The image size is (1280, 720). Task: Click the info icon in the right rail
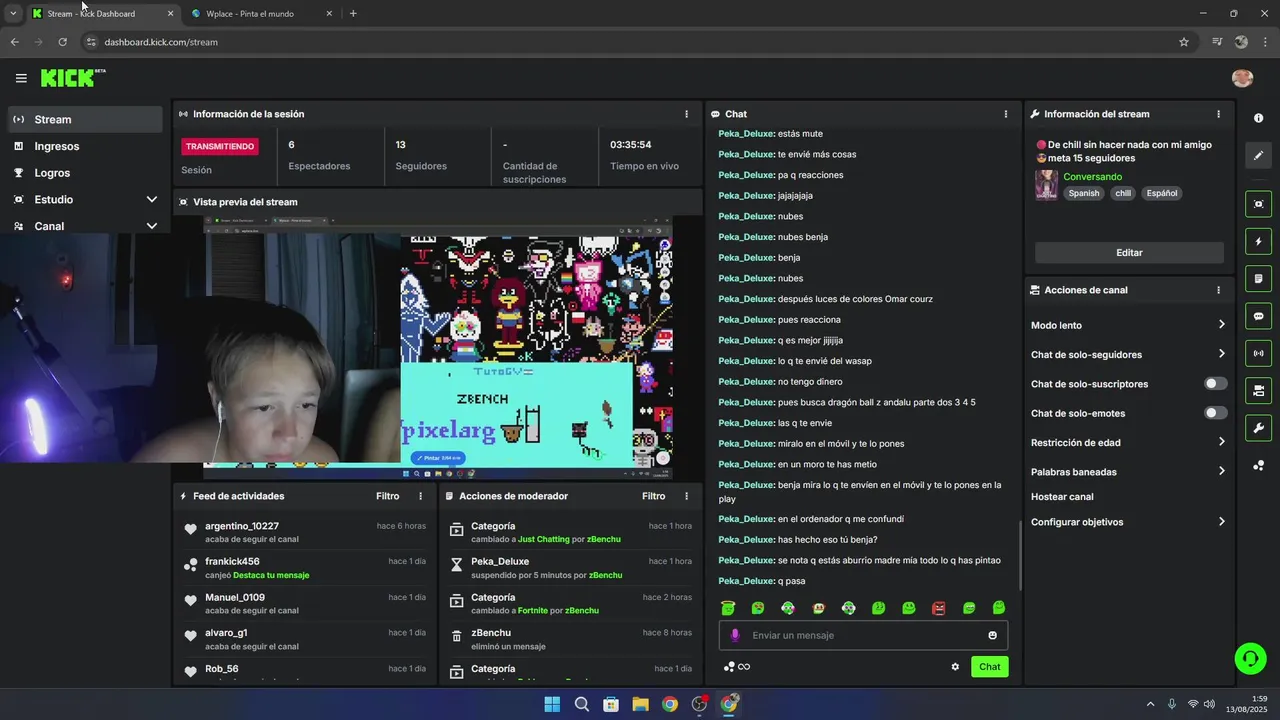[1258, 118]
